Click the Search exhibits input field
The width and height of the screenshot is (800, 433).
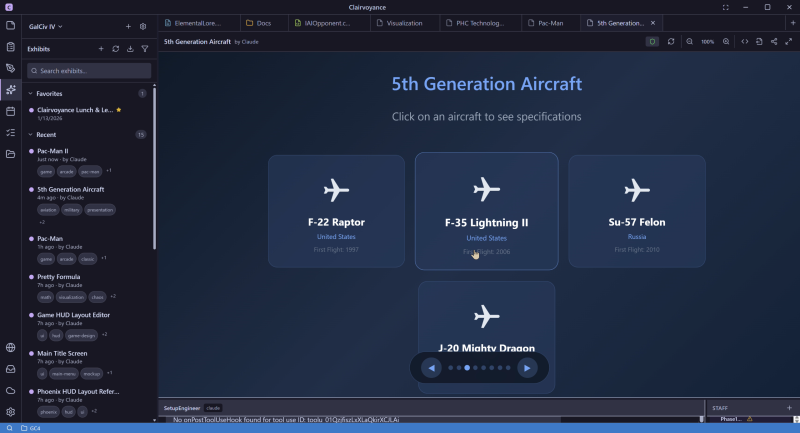pos(89,71)
